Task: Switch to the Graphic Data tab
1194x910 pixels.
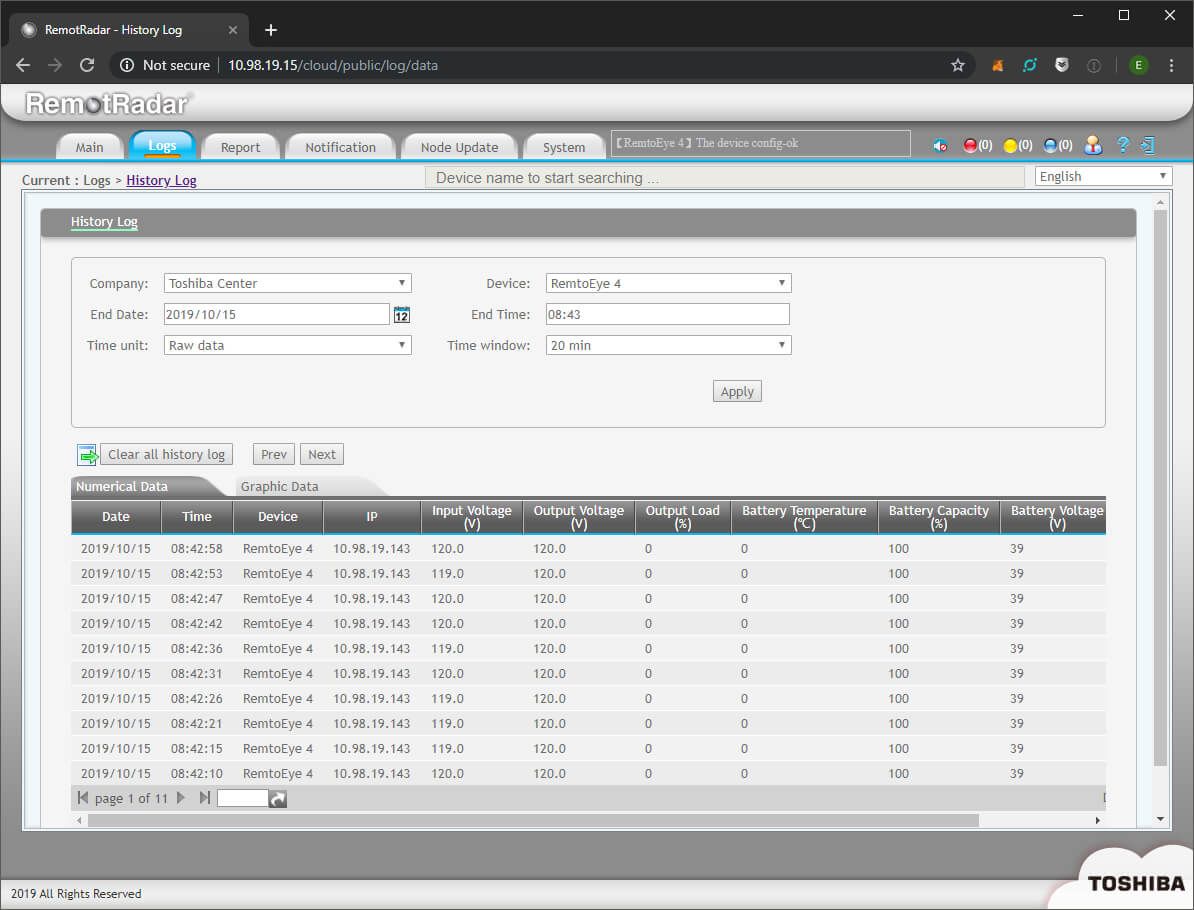Action: (x=280, y=487)
